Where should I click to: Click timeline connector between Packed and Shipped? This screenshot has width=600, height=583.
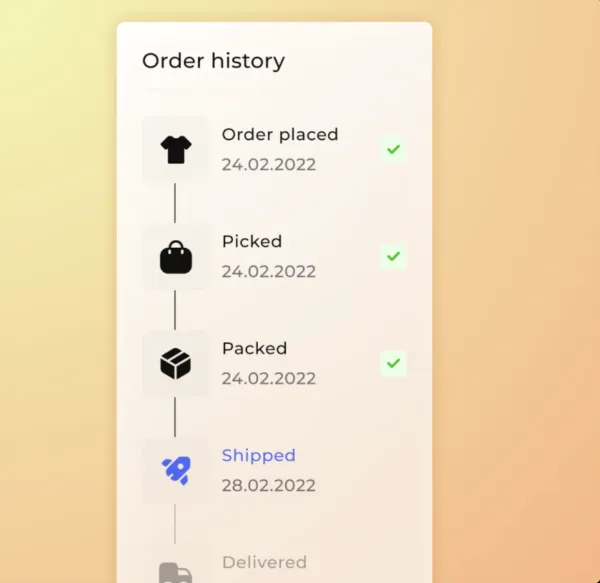coord(175,417)
